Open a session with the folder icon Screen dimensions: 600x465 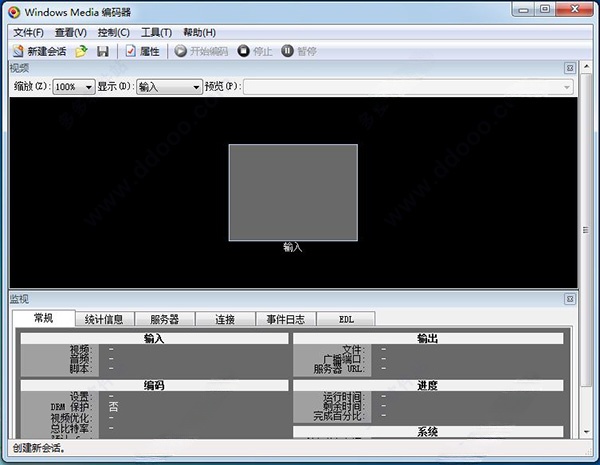[x=81, y=51]
